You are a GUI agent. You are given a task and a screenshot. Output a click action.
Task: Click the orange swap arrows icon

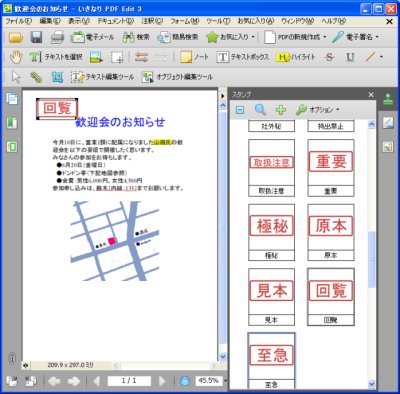141,57
